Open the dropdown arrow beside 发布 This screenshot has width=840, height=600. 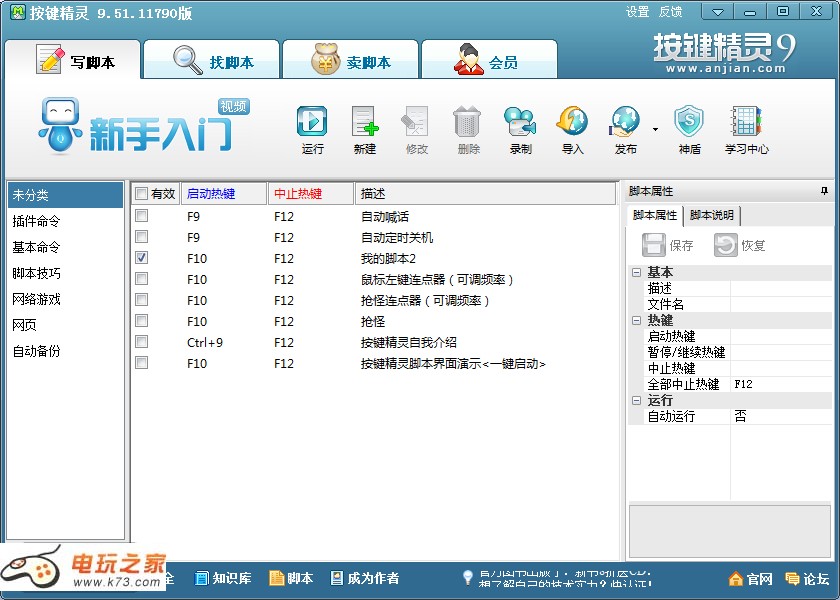655,129
